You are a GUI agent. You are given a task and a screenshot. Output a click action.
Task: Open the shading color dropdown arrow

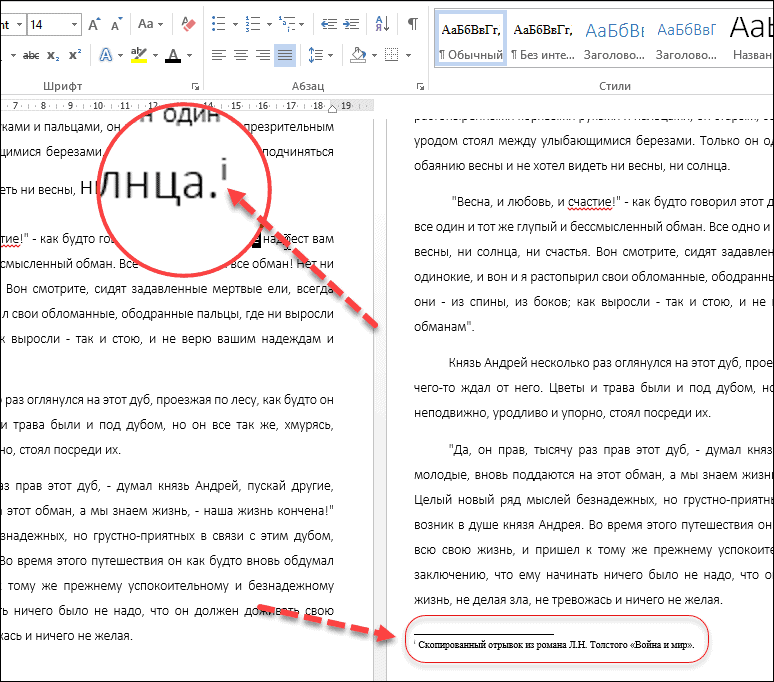(x=374, y=55)
